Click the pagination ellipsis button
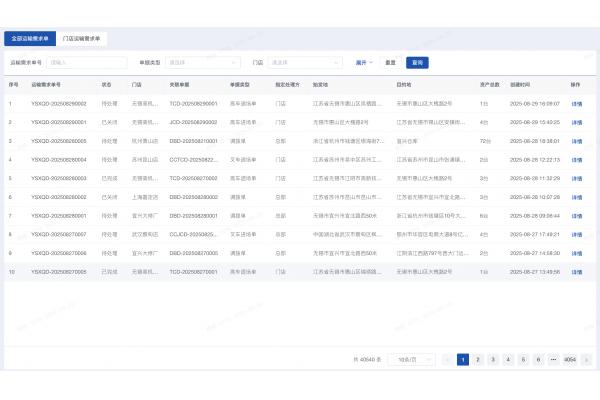 553,358
